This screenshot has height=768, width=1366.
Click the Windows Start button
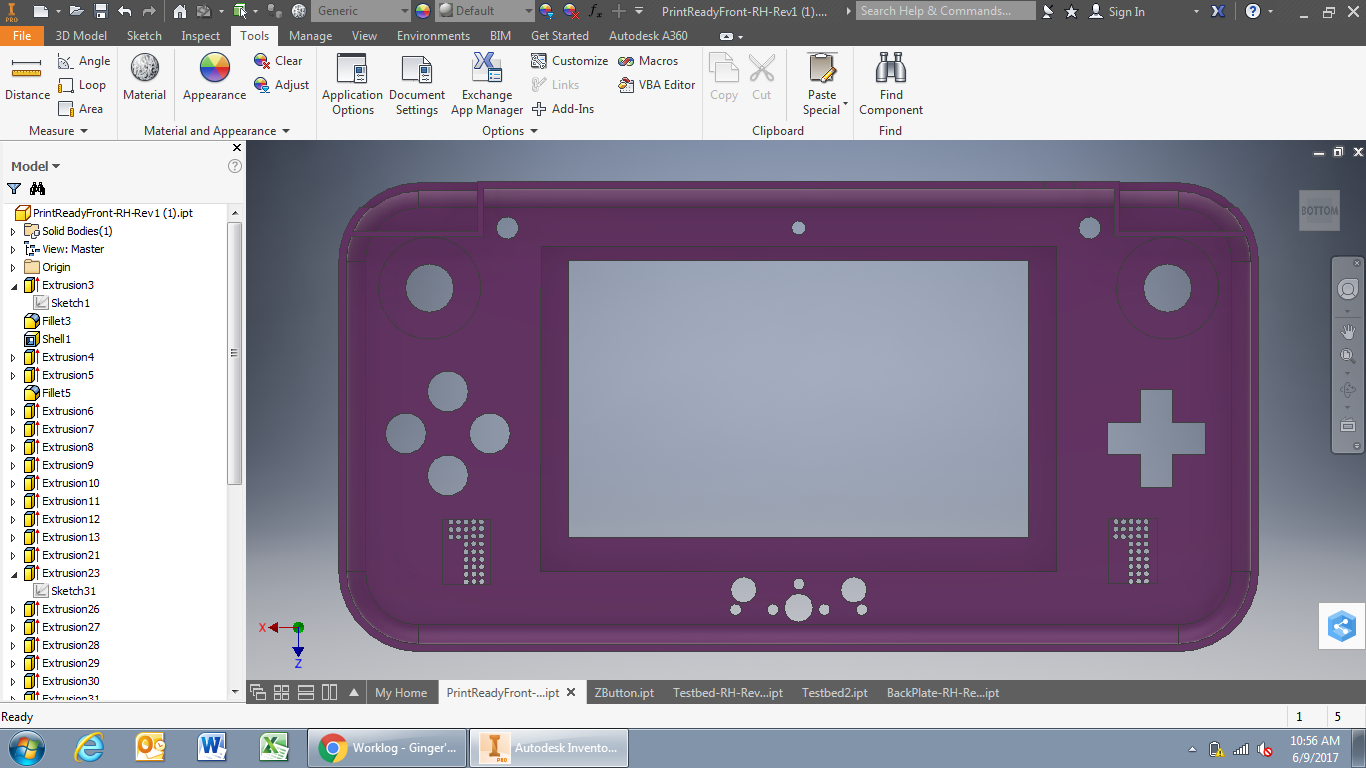click(x=27, y=747)
